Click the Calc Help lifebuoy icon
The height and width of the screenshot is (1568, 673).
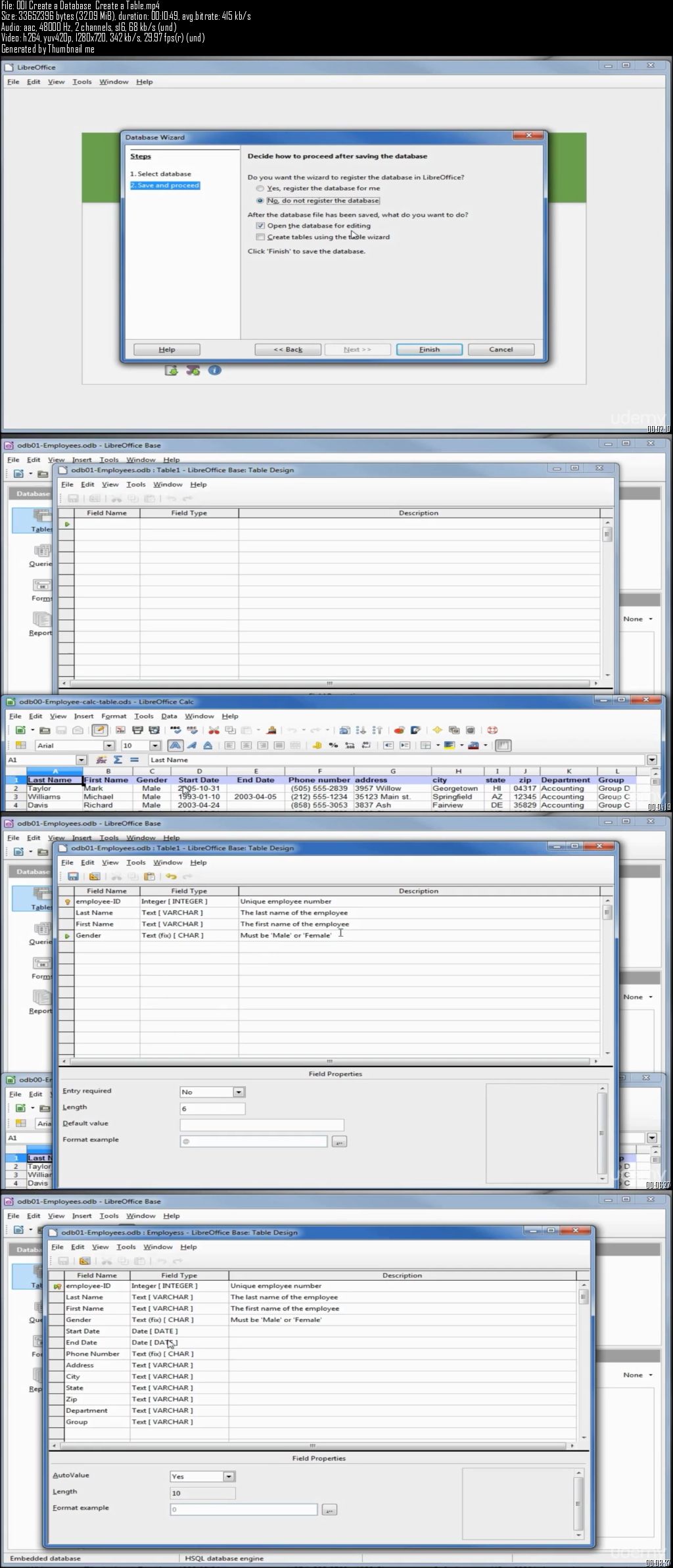pos(492,730)
